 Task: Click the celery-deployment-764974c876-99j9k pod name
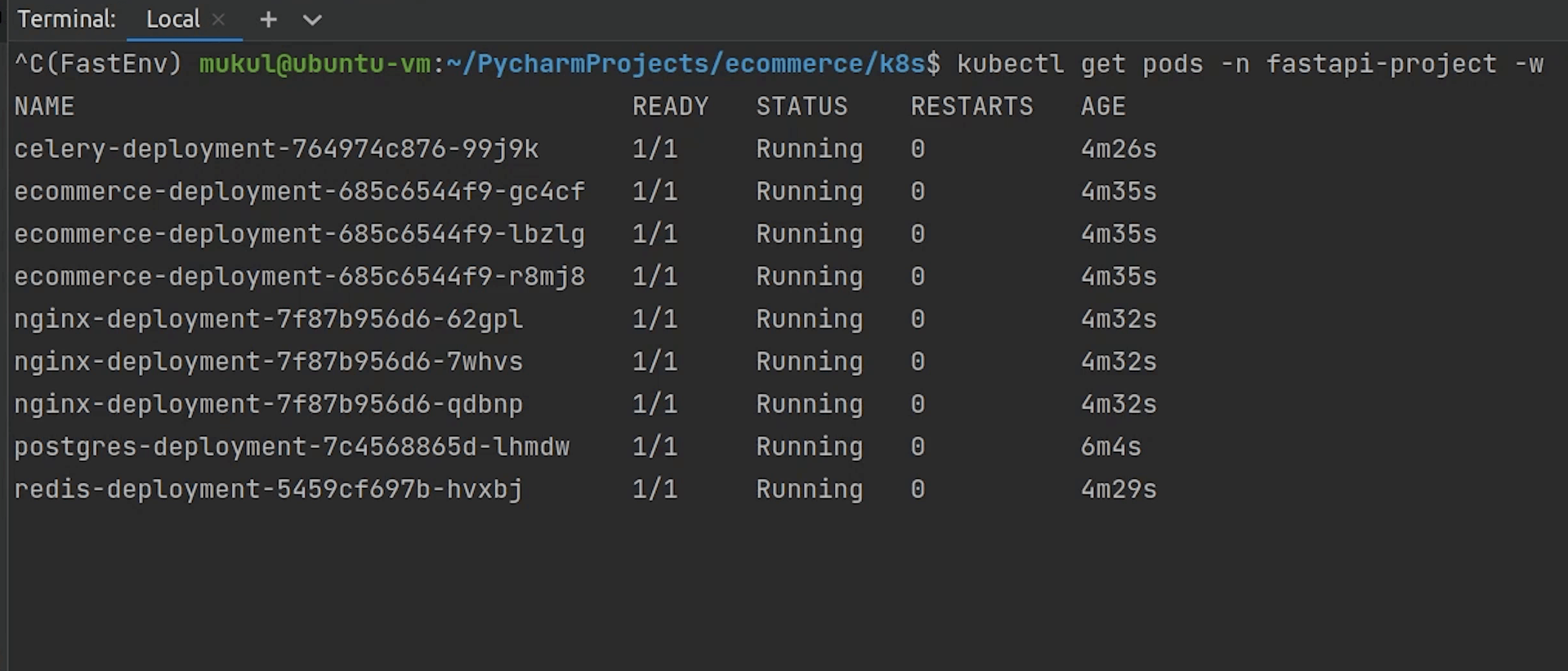click(276, 149)
